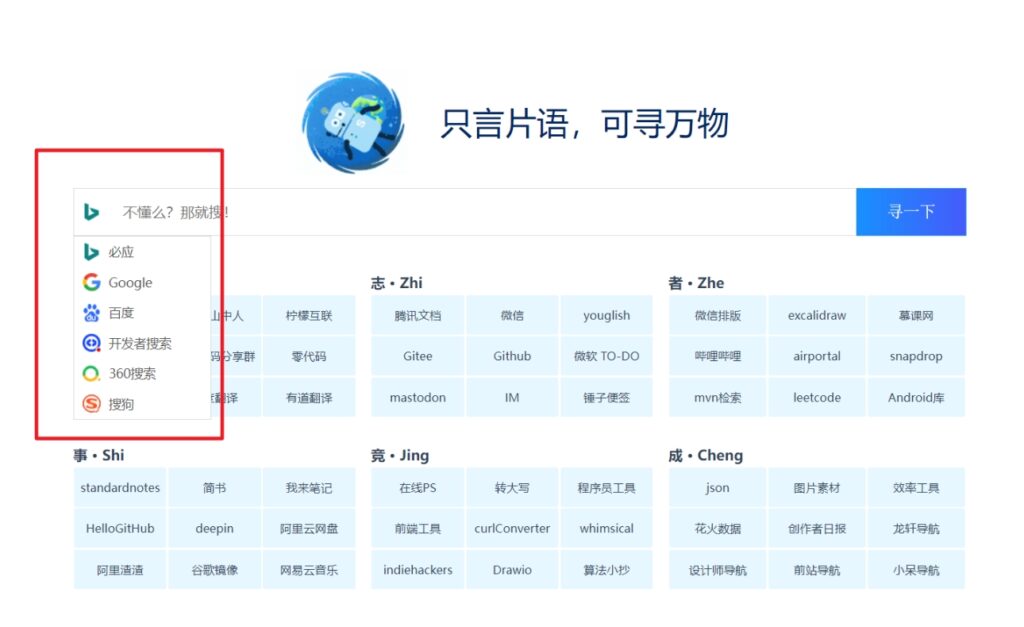This screenshot has width=1024, height=627.
Task: Open the 简书 link
Action: point(214,487)
